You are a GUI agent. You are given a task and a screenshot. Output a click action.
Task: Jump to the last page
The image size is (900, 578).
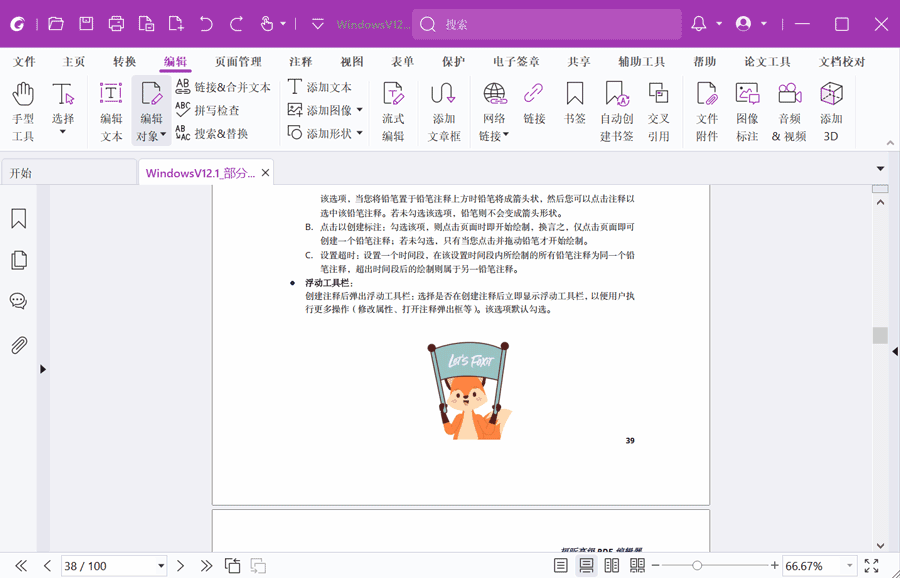click(207, 566)
